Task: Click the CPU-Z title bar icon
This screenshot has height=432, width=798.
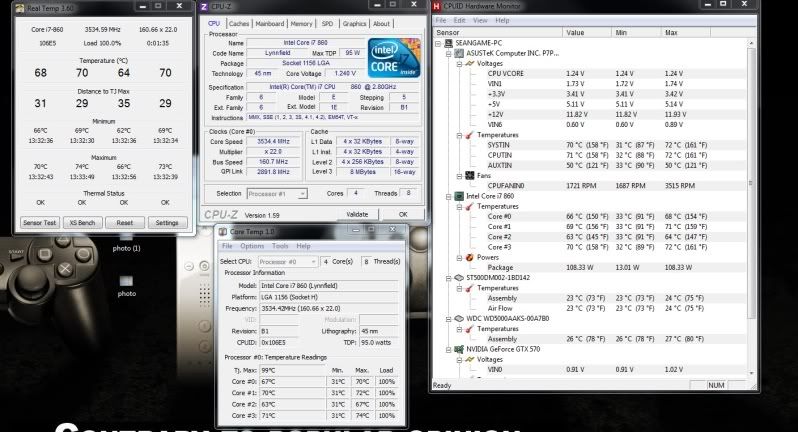Action: click(205, 7)
